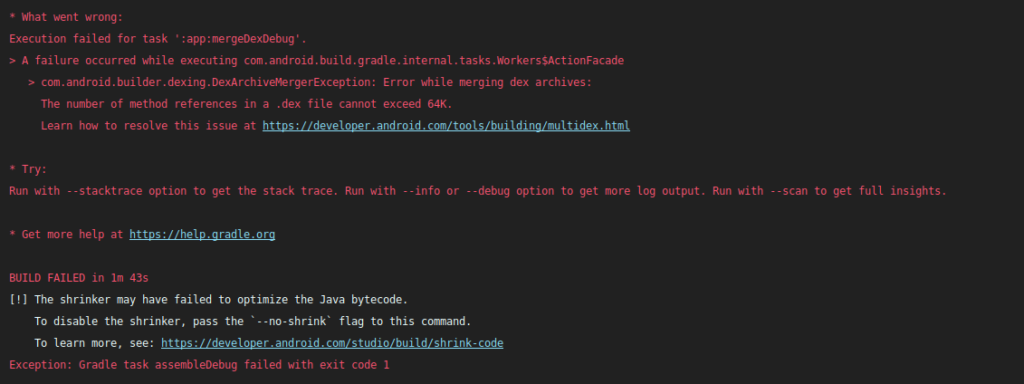Image resolution: width=1024 pixels, height=384 pixels.
Task: Click the '[!]' shrinker warning marker
Action: [x=18, y=300]
